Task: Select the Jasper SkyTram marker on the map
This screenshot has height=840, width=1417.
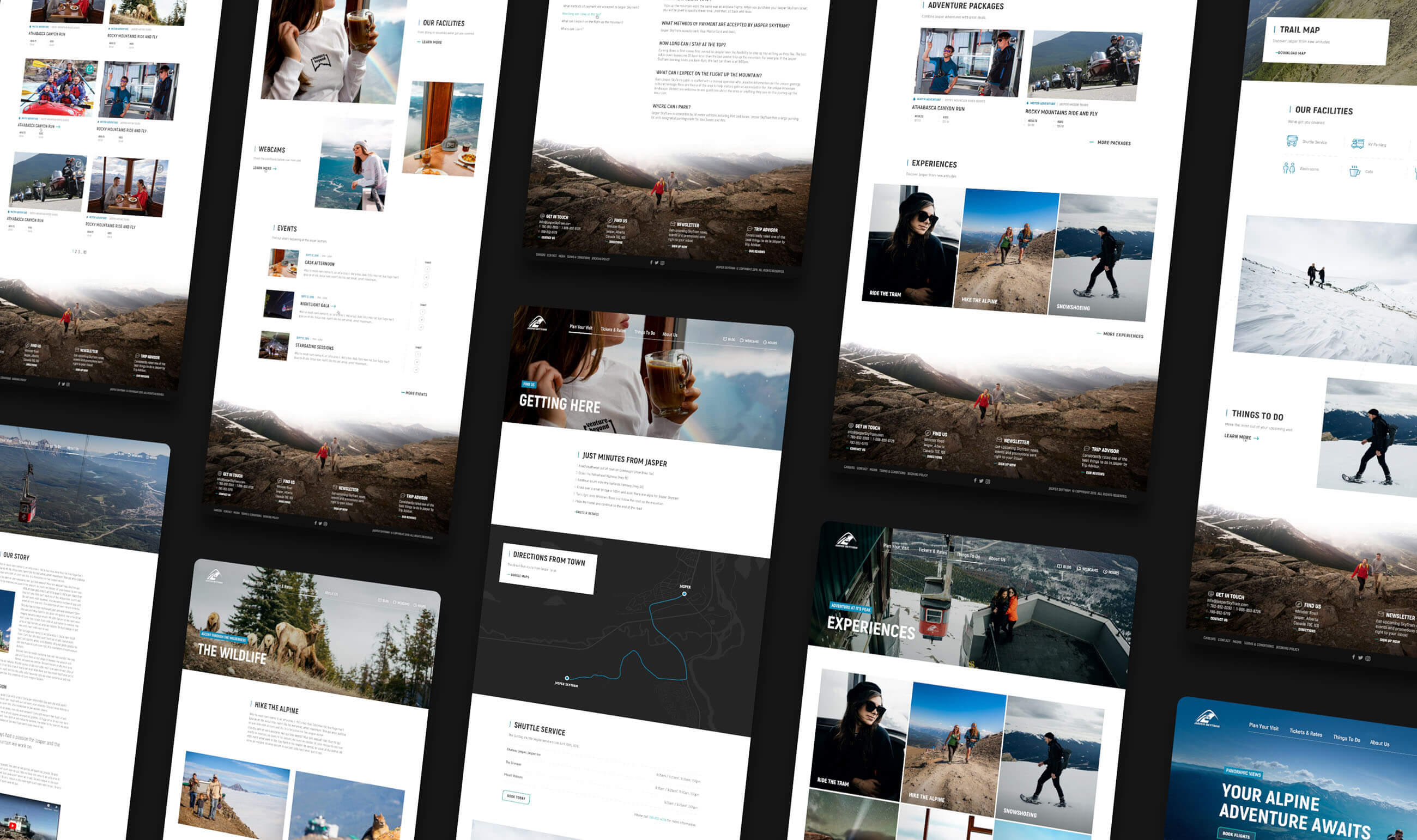Action: click(x=567, y=678)
